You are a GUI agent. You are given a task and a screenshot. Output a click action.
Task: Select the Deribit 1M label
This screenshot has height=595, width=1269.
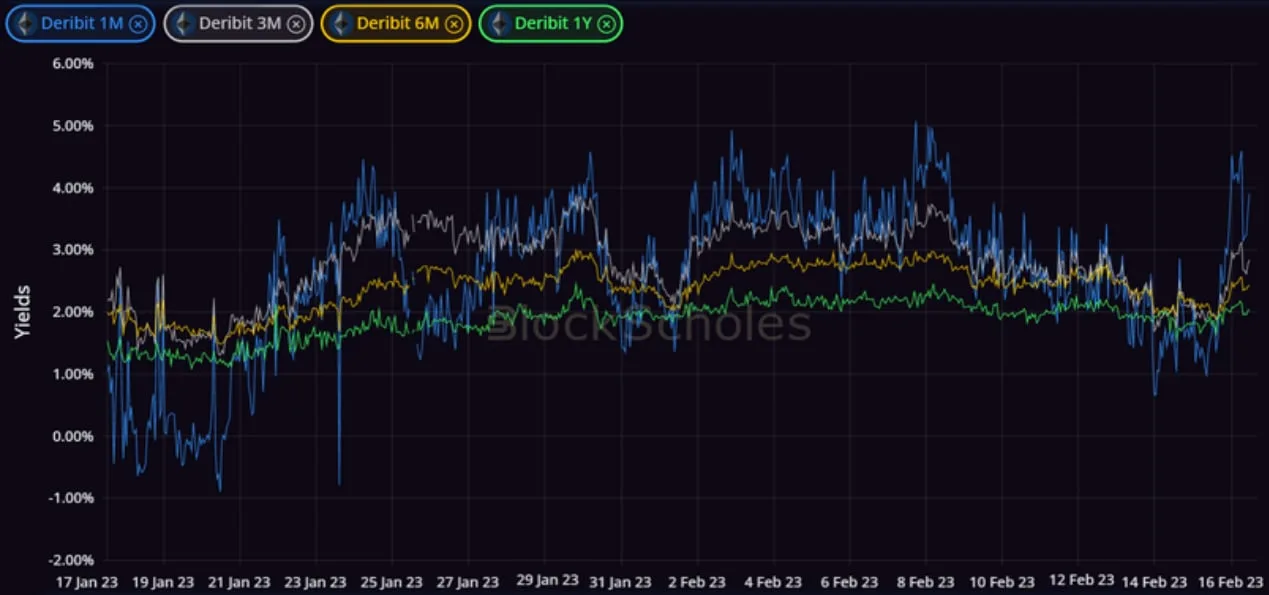(x=81, y=23)
